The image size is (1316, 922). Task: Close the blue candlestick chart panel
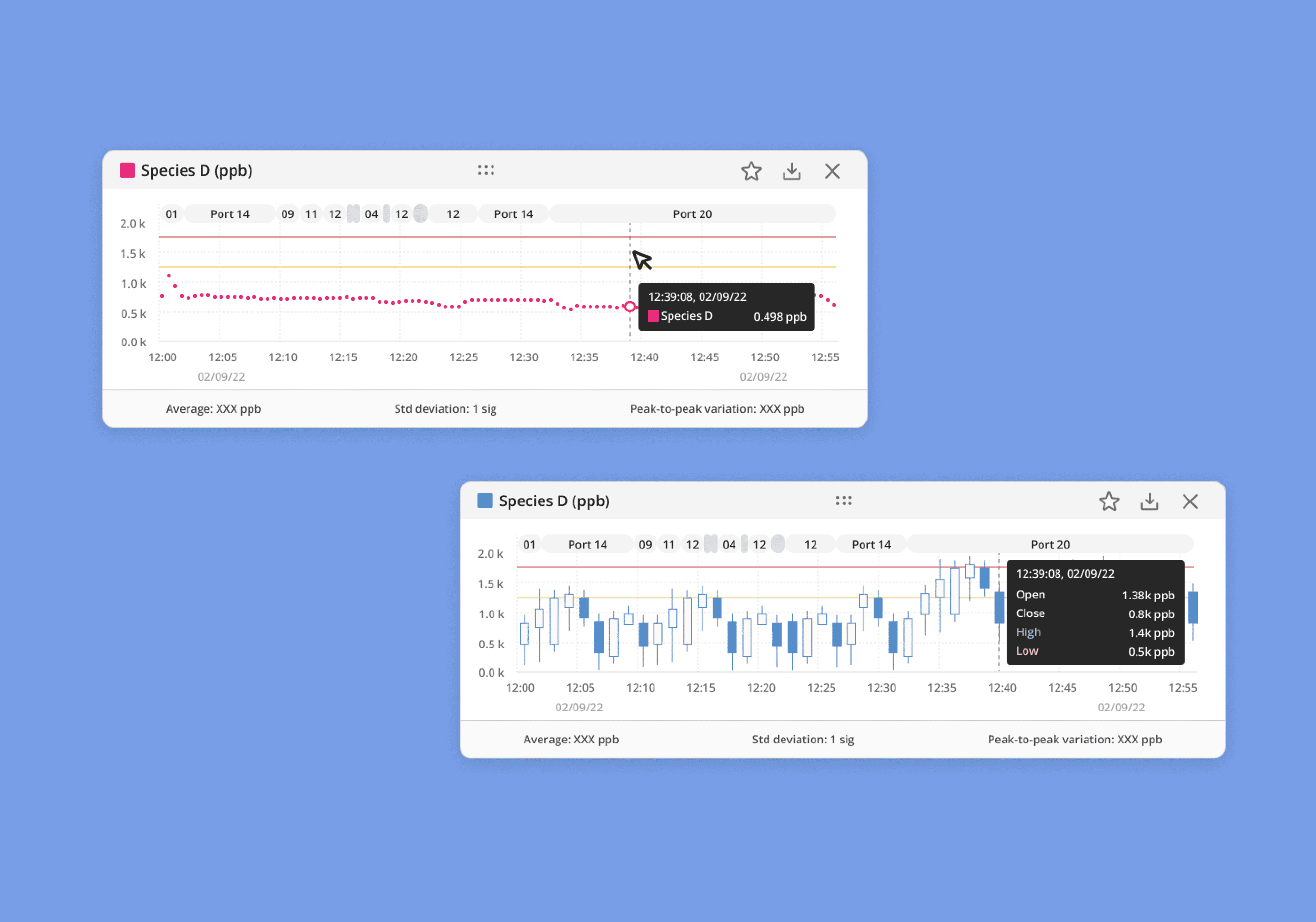[x=1190, y=501]
